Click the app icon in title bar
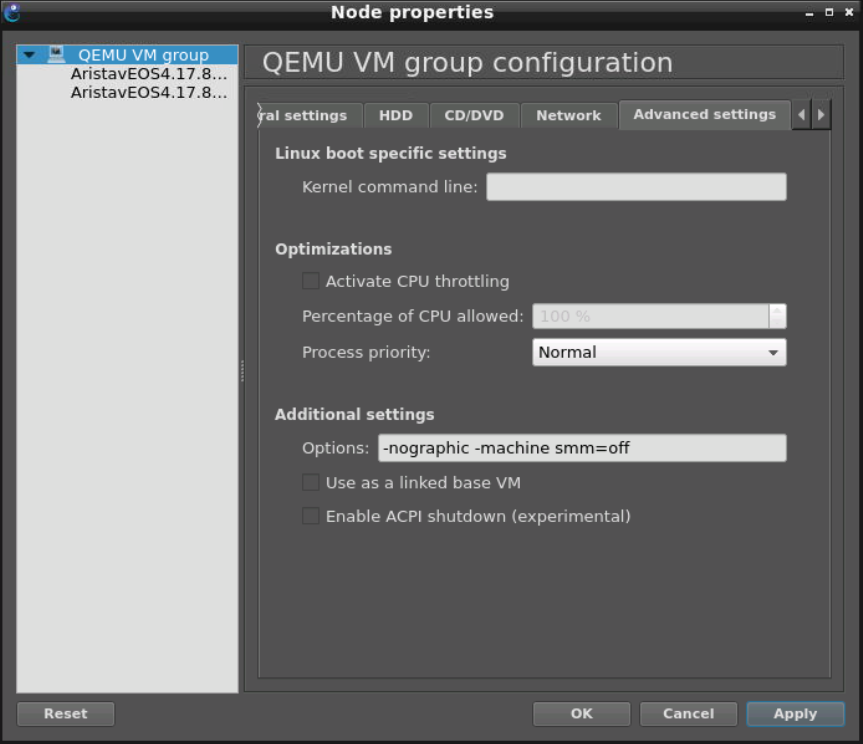This screenshot has width=863, height=744. point(12,13)
